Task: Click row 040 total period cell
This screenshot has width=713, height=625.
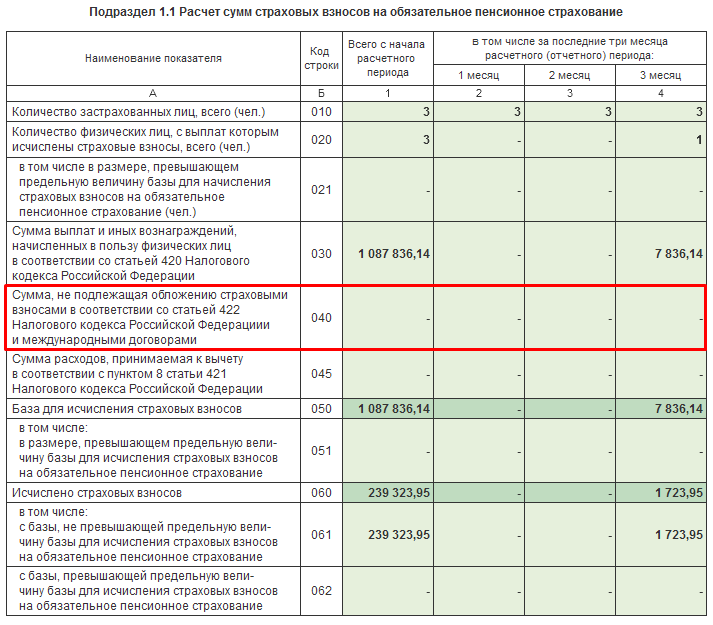Action: pyautogui.click(x=388, y=318)
